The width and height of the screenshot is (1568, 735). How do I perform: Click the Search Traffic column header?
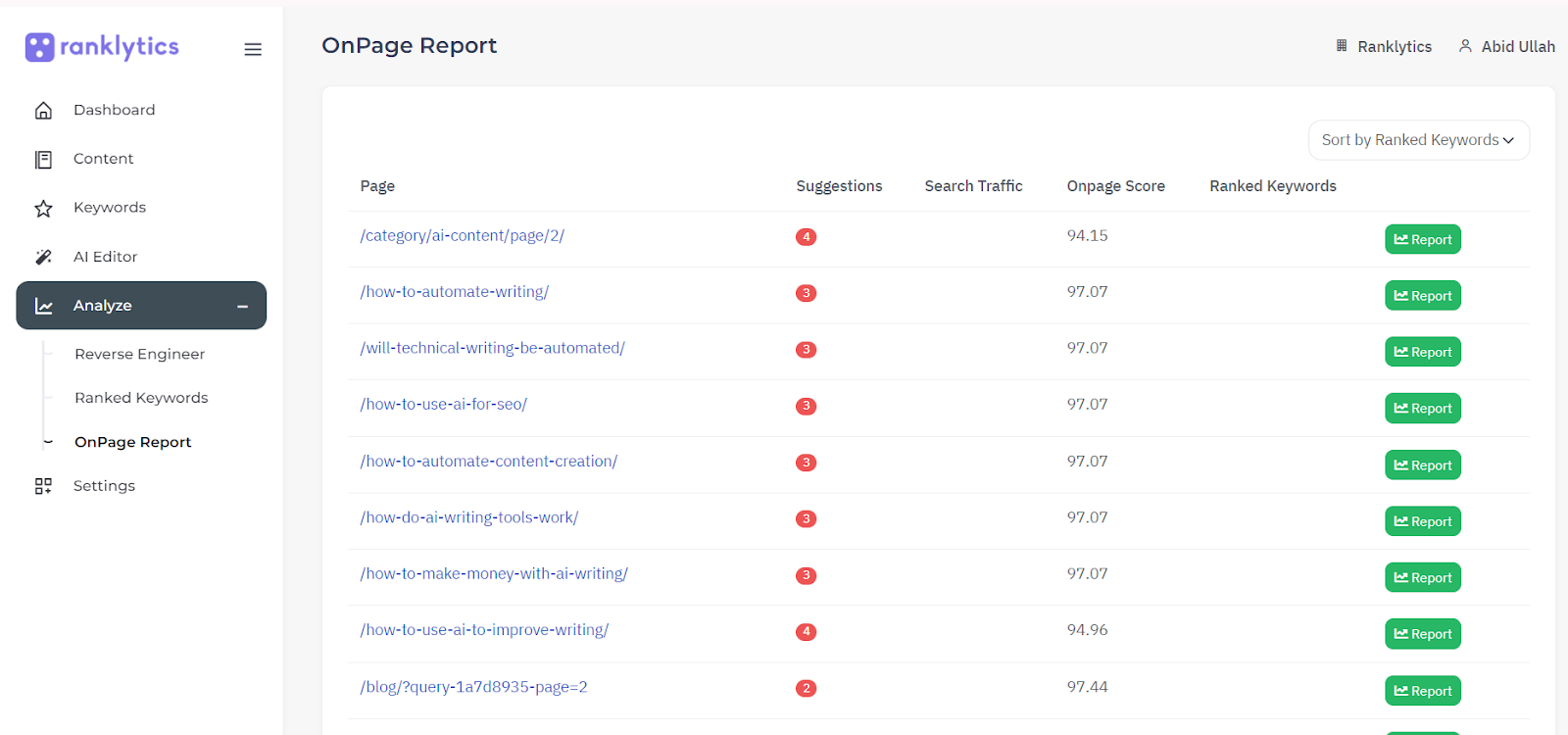(x=973, y=186)
